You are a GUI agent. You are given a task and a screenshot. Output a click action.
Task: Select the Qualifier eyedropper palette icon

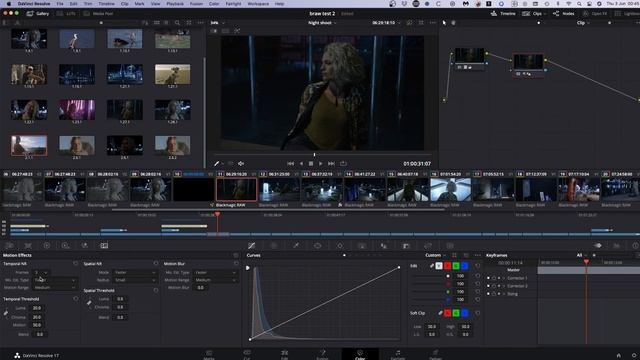pyautogui.click(x=296, y=245)
